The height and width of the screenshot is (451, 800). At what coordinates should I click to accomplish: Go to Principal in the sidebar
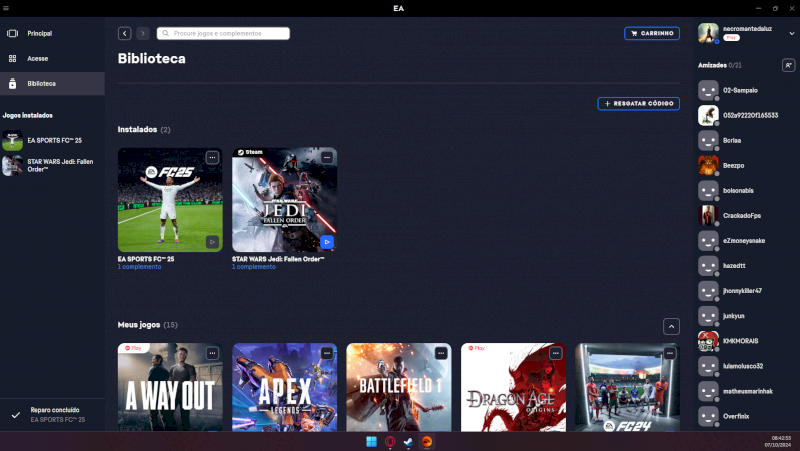52,33
